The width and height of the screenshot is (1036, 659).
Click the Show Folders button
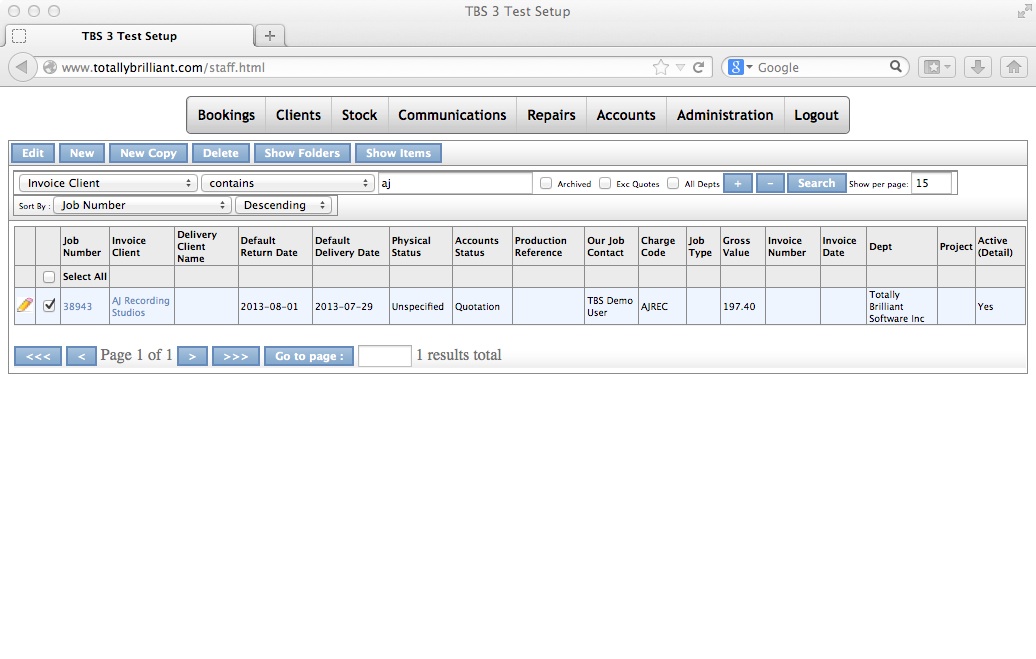point(302,153)
